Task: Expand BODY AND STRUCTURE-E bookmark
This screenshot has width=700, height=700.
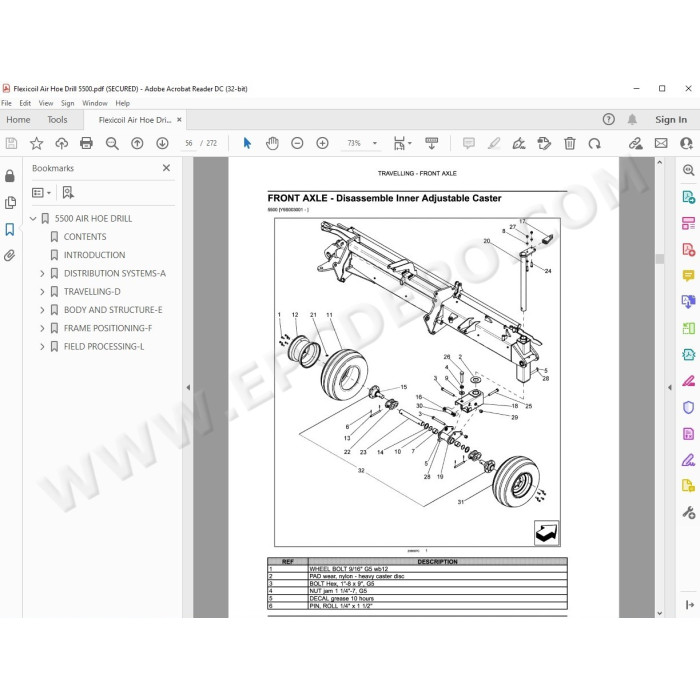Action: click(42, 310)
